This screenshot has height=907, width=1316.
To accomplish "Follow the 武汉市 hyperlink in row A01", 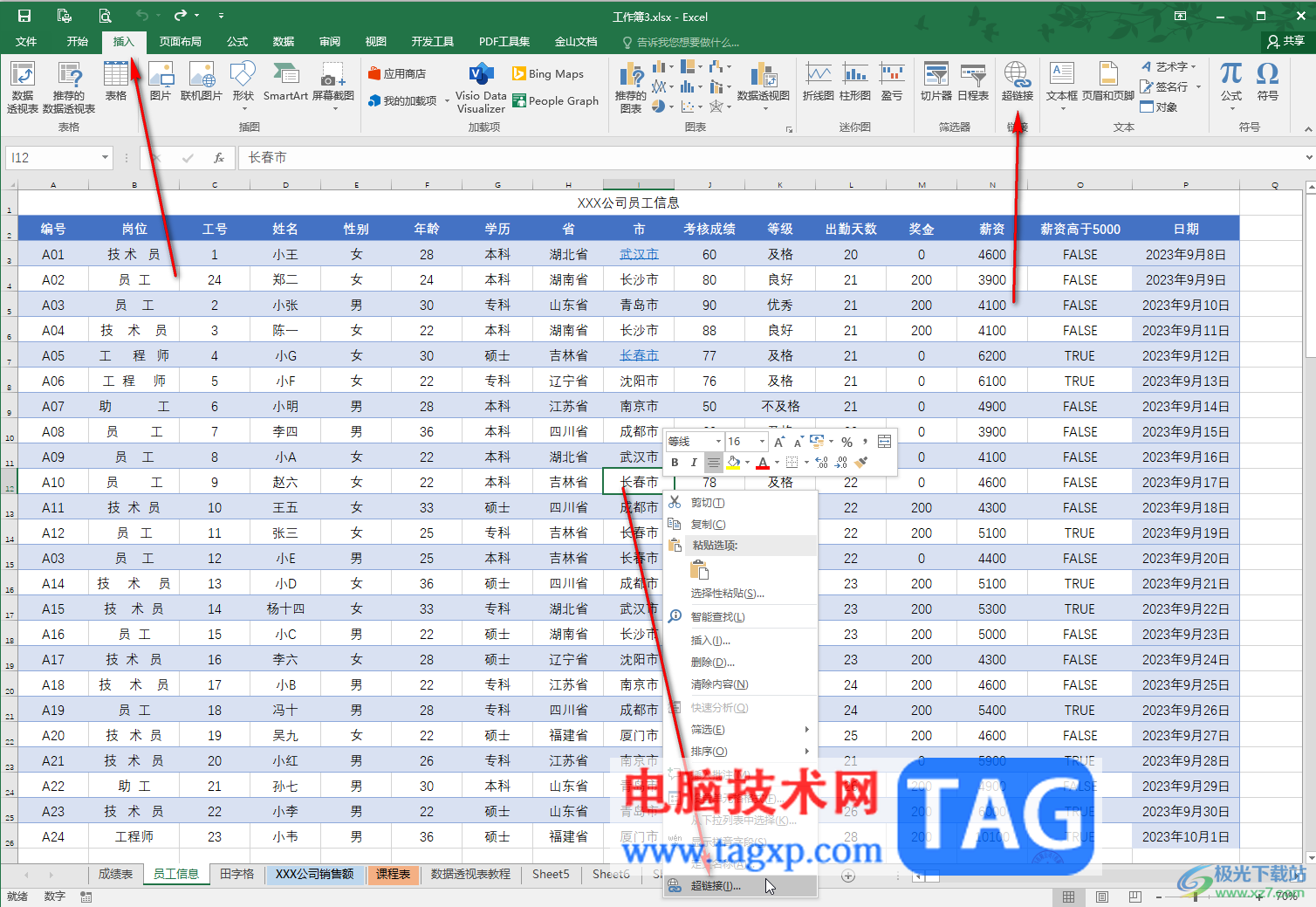I will [639, 255].
